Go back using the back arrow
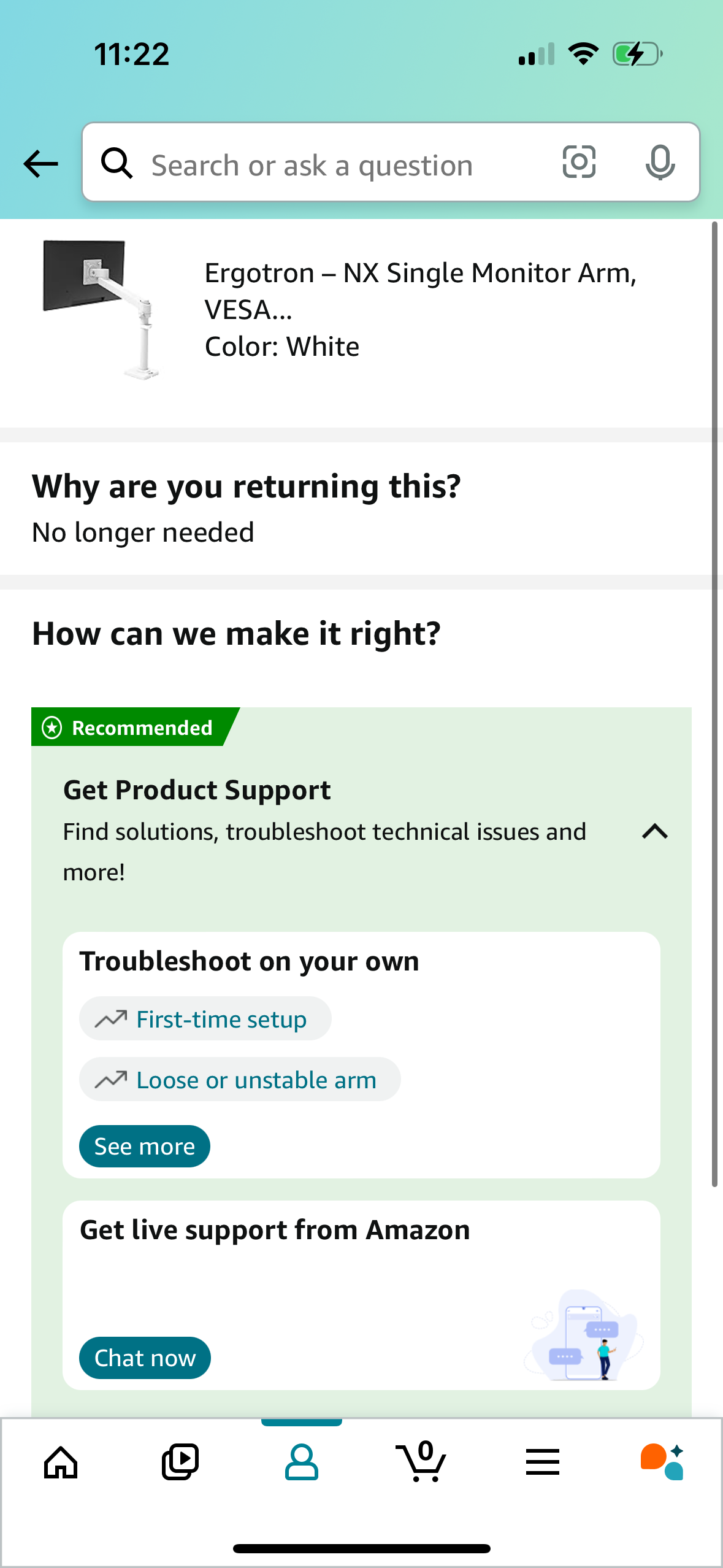Screen dimensions: 723x1568 (x=39, y=163)
